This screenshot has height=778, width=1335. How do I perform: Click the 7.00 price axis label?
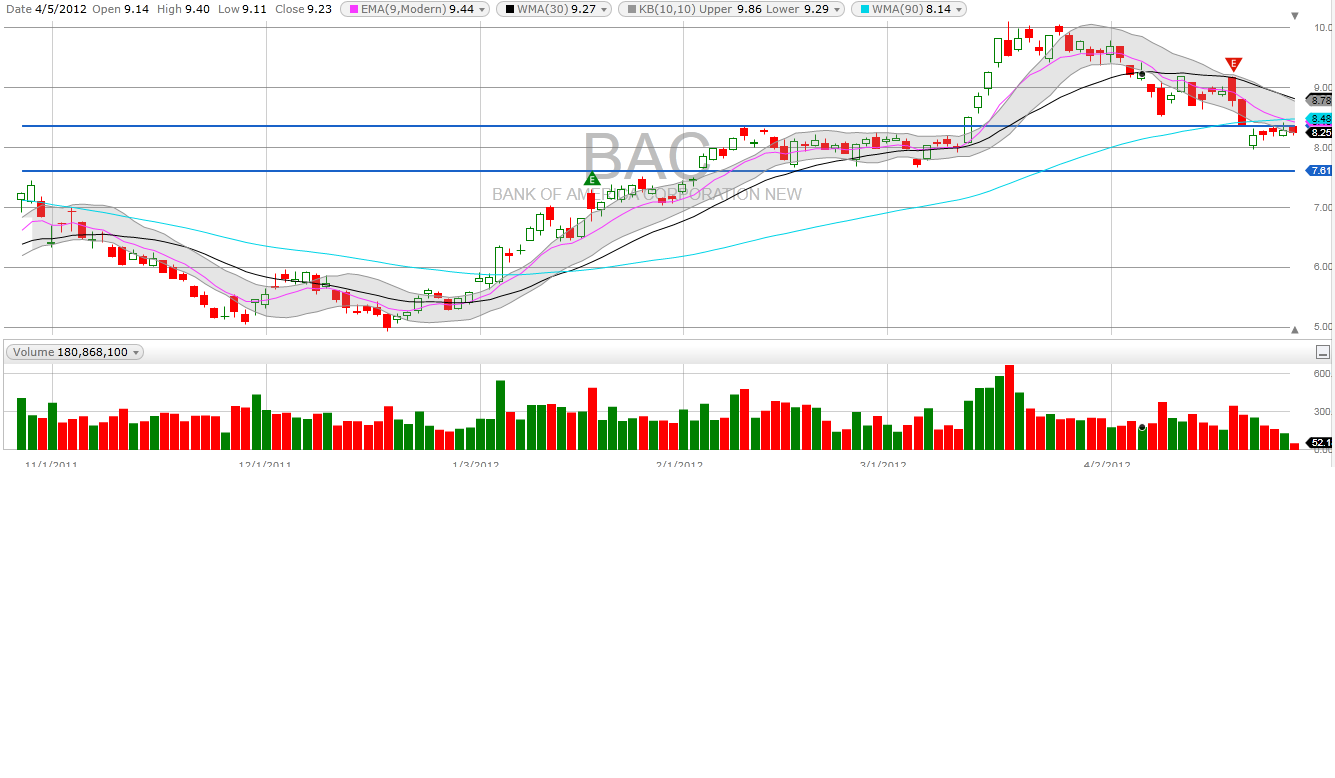[1321, 207]
